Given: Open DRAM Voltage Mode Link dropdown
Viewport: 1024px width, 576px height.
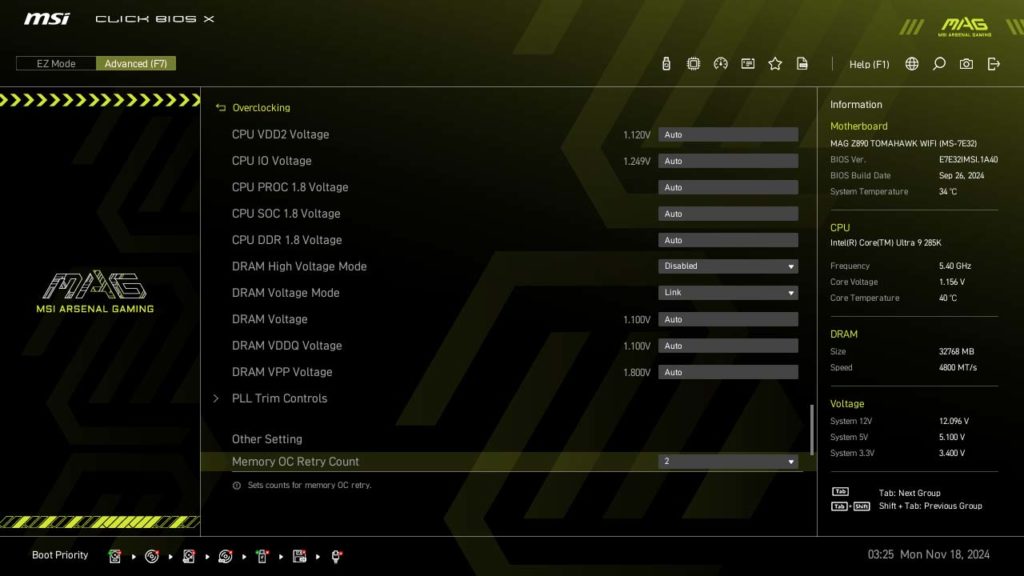Looking at the screenshot, I should pyautogui.click(x=728, y=293).
